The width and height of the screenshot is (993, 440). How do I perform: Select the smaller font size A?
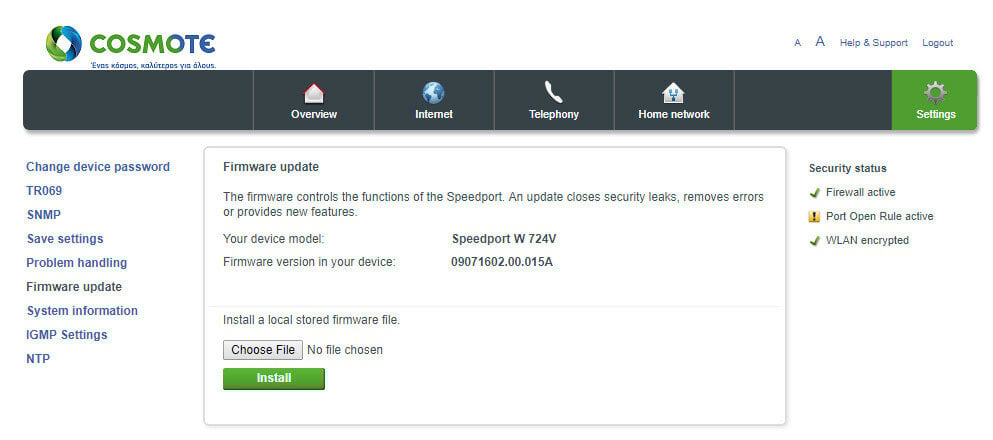[797, 43]
